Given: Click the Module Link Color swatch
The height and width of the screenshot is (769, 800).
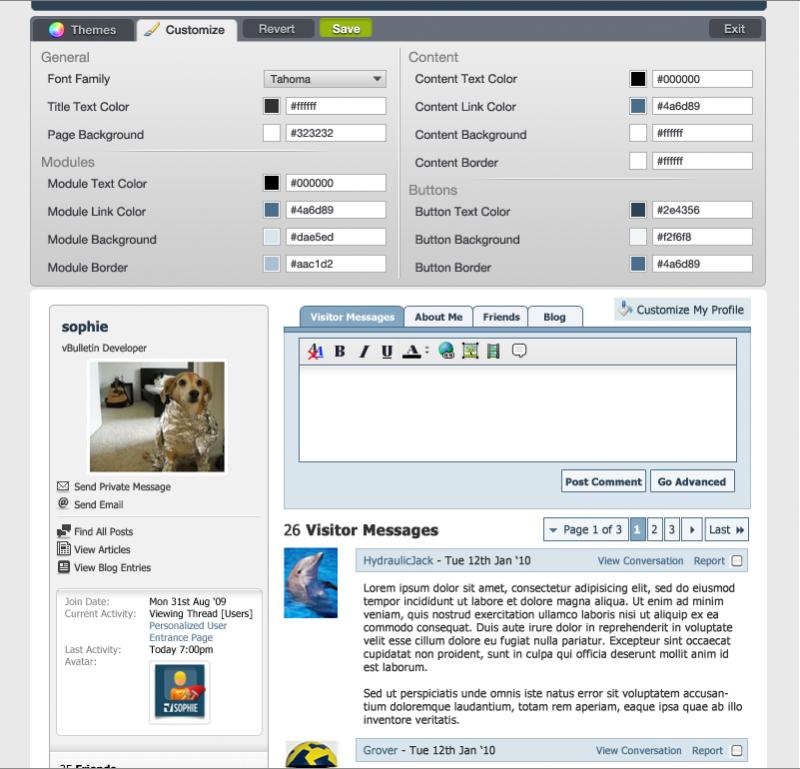Looking at the screenshot, I should [271, 211].
